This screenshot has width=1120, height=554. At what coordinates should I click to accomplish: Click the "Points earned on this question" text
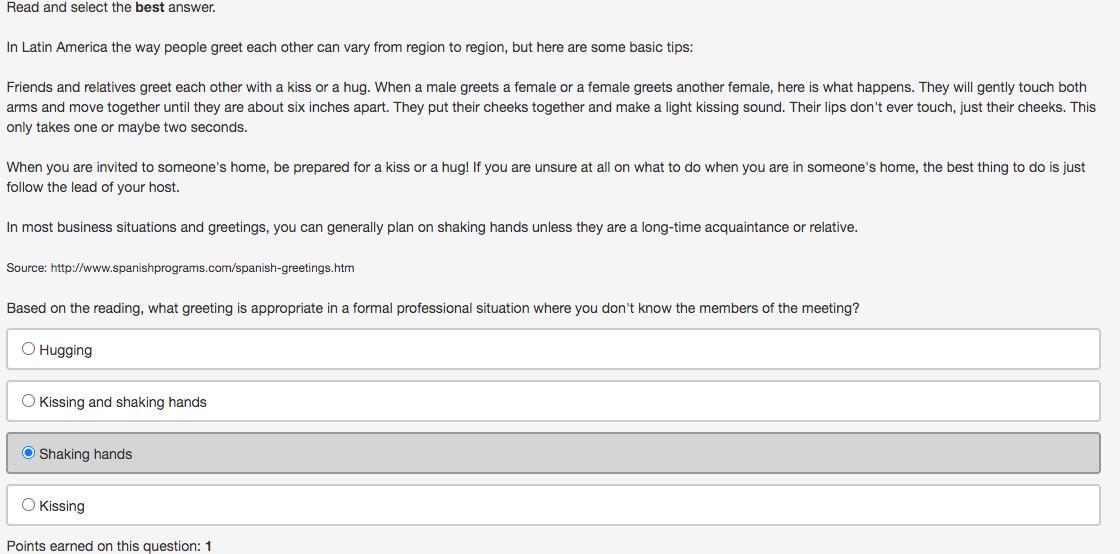pyautogui.click(x=104, y=546)
